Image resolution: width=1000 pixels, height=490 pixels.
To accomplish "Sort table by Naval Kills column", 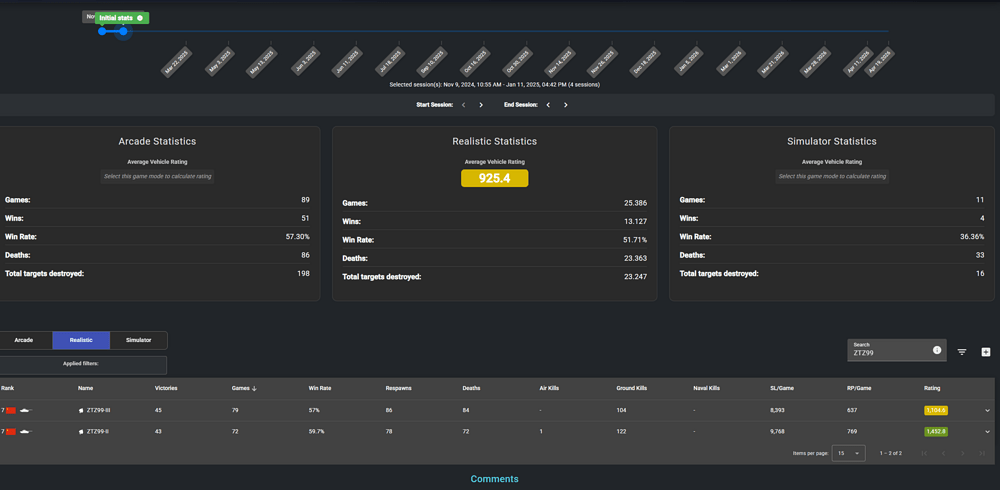I will coord(707,388).
